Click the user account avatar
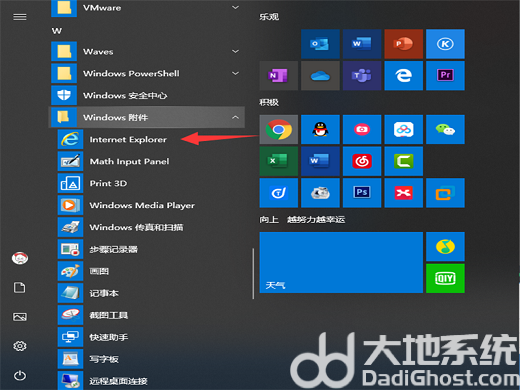 (x=20, y=258)
